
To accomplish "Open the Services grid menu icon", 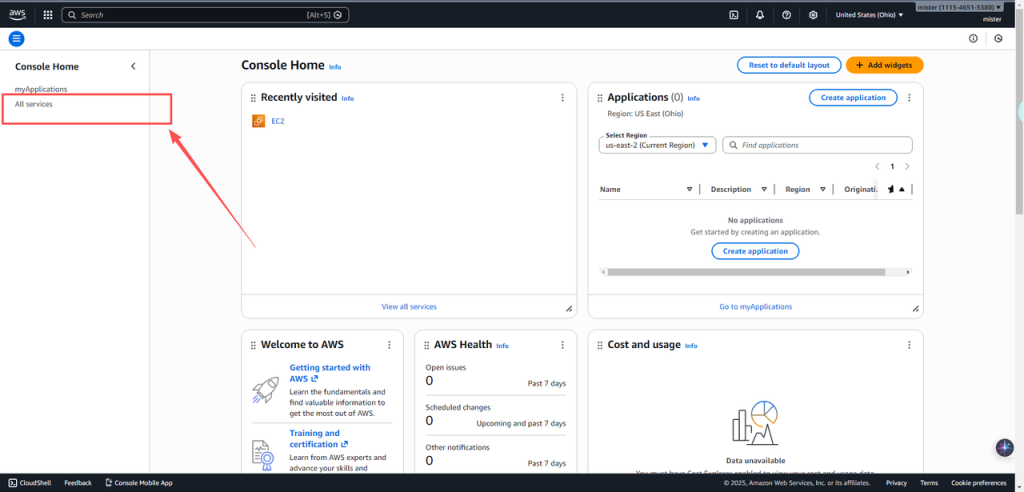I will click(x=48, y=14).
